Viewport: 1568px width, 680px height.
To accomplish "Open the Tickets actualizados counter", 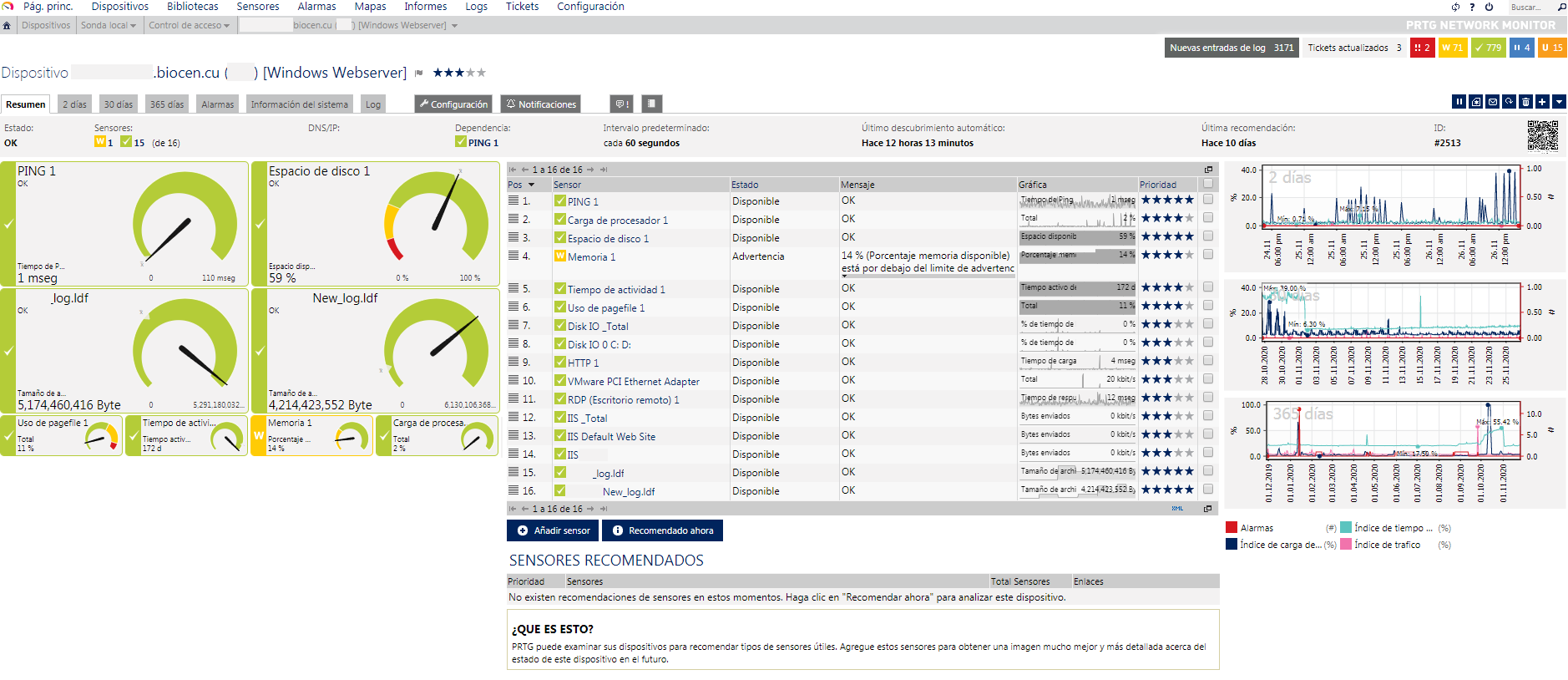I will tap(1354, 48).
